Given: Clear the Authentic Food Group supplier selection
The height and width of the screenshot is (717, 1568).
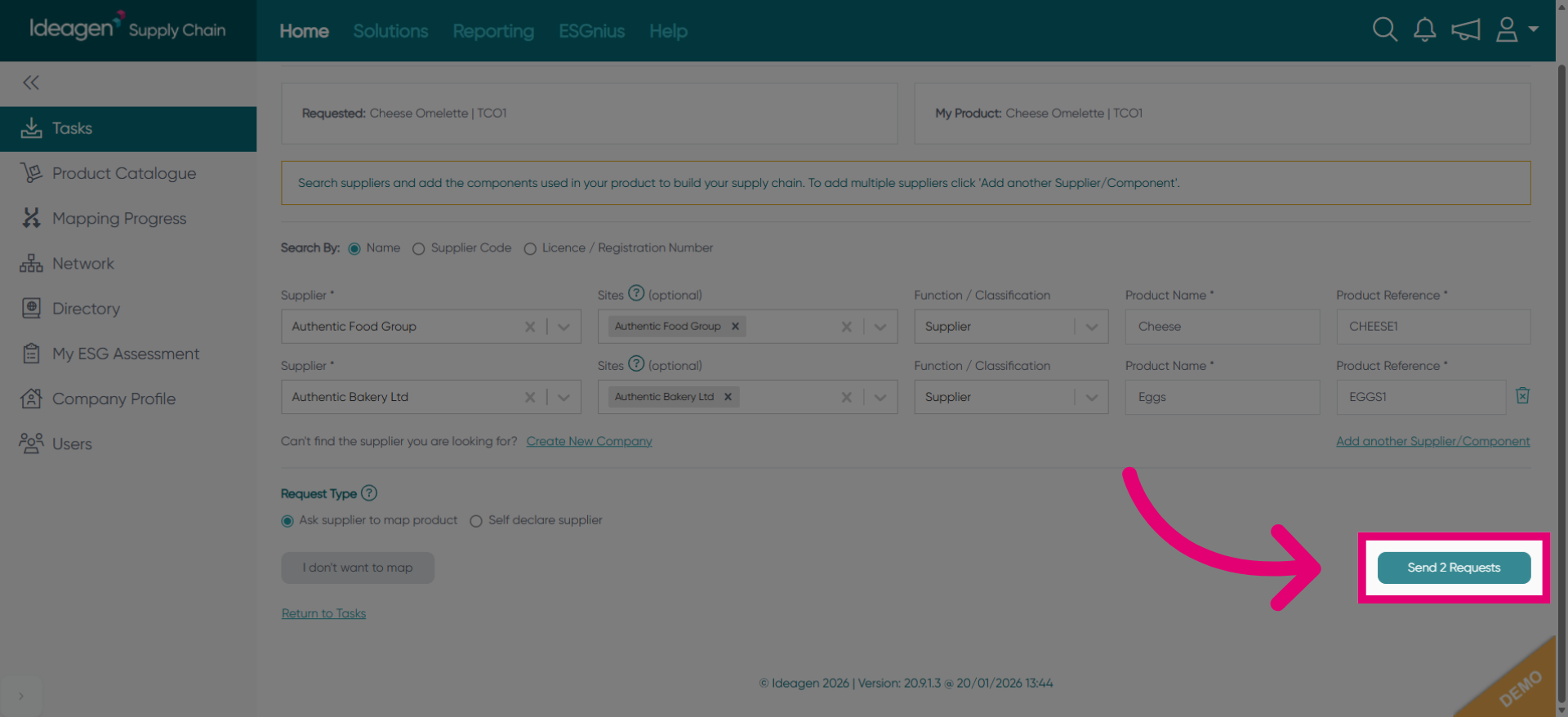Looking at the screenshot, I should tap(530, 327).
